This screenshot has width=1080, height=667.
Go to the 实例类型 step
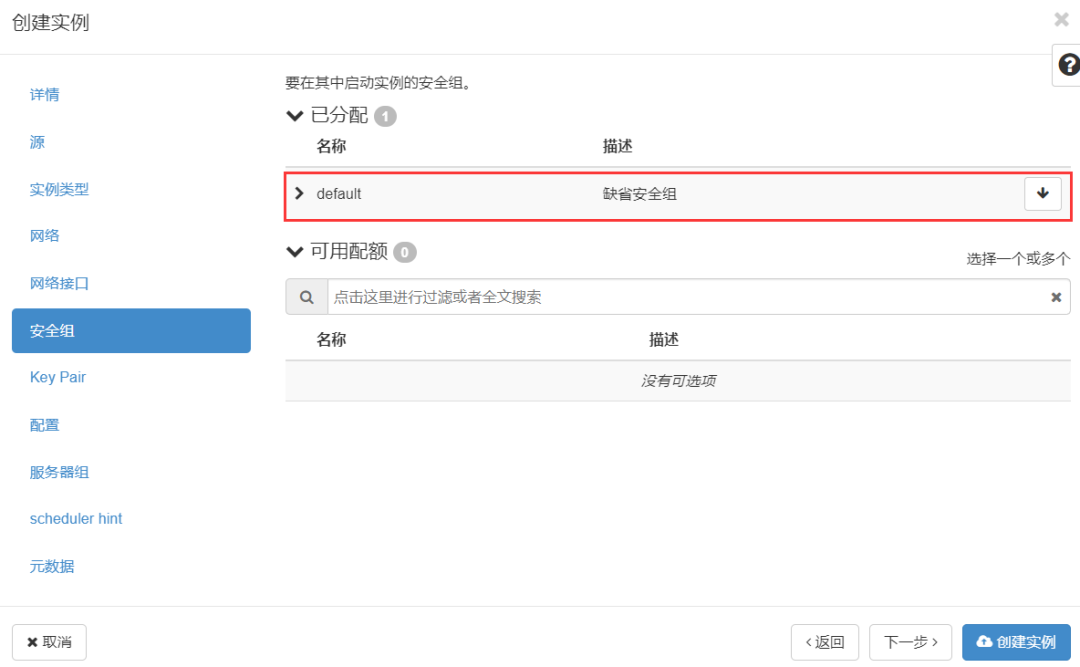tap(59, 189)
